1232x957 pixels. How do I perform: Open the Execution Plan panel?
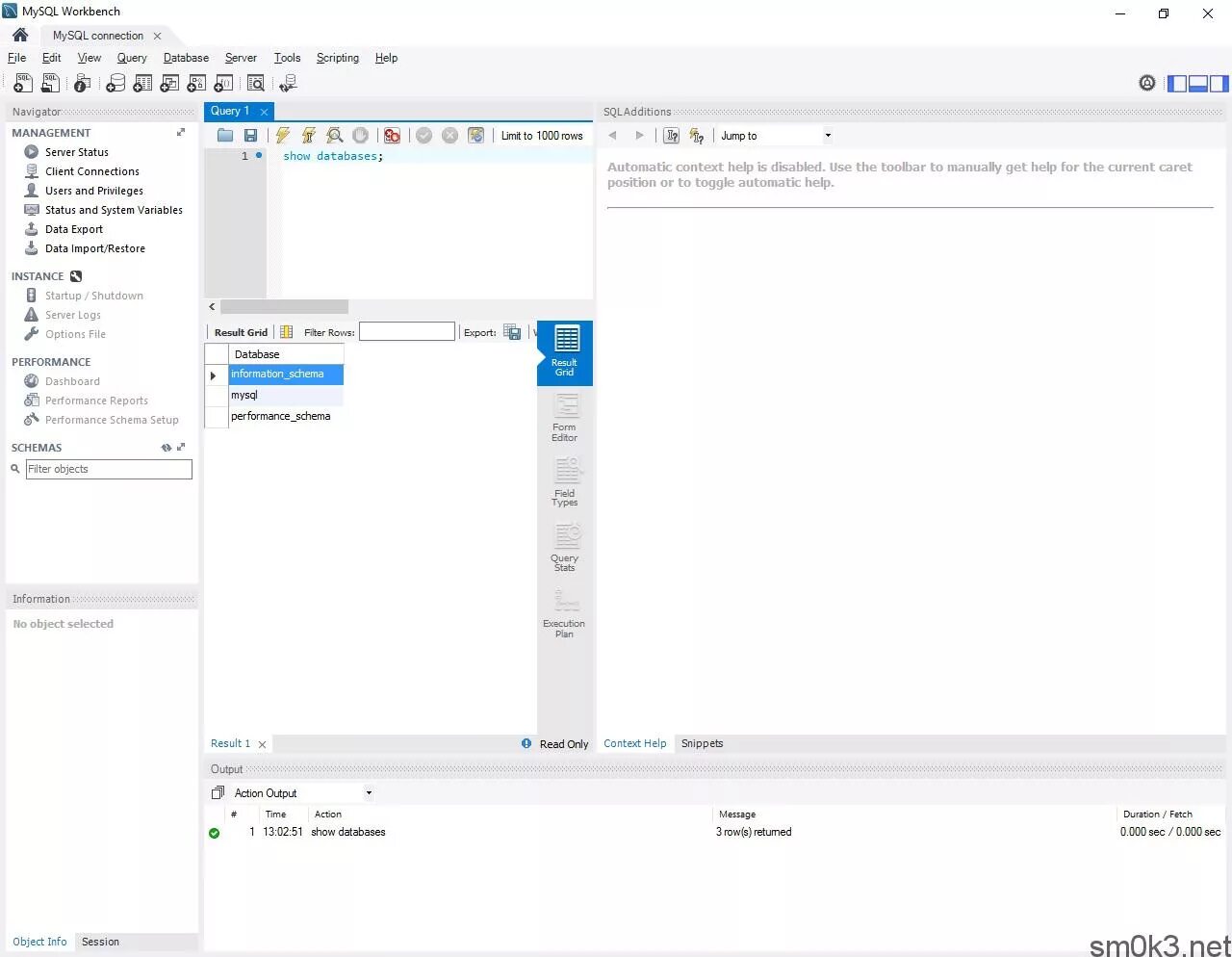(564, 612)
